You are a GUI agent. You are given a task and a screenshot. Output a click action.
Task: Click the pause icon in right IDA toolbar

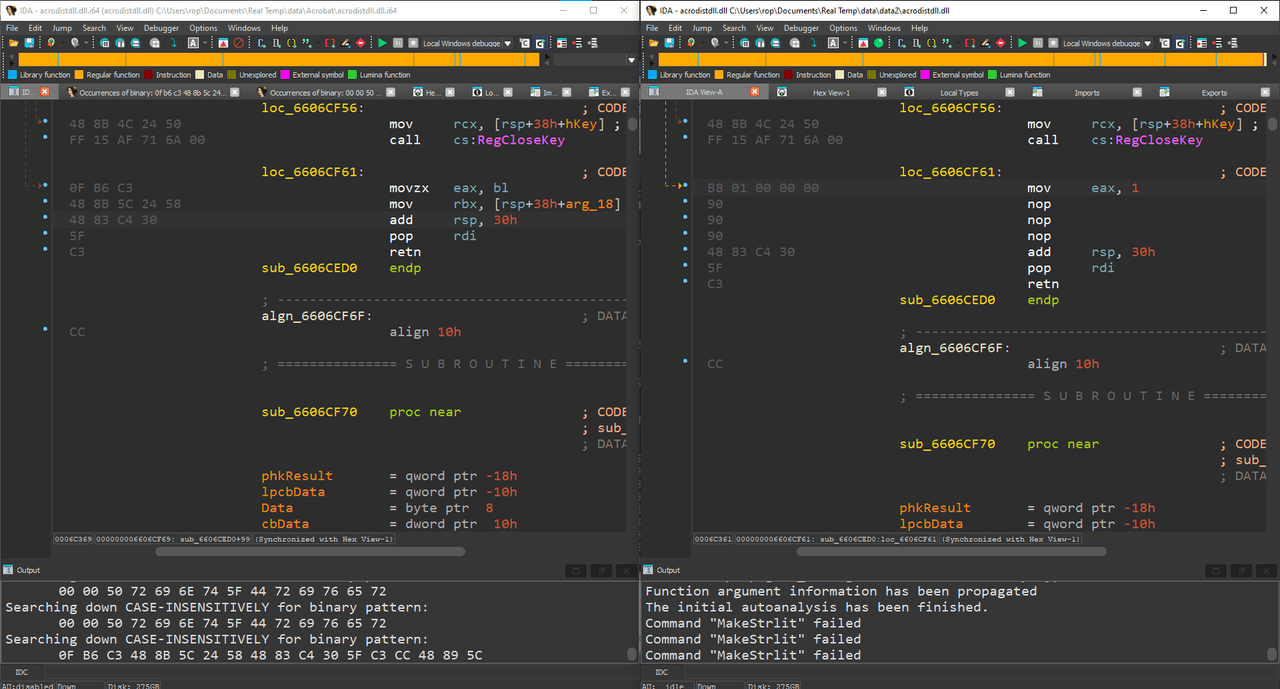(x=1038, y=43)
